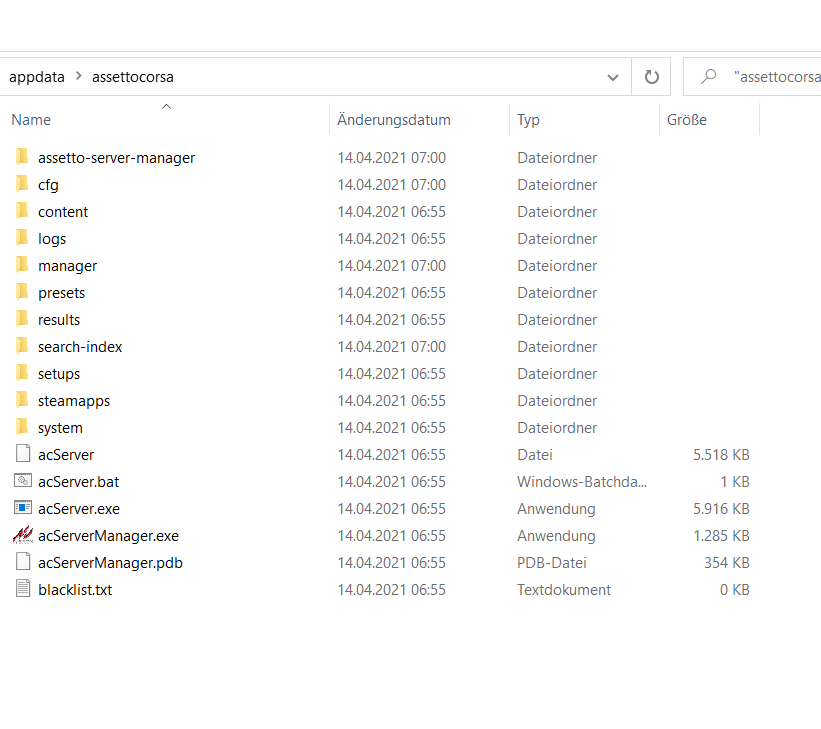The width and height of the screenshot is (821, 729).
Task: Select the file name acServer.exe
Action: click(x=79, y=509)
